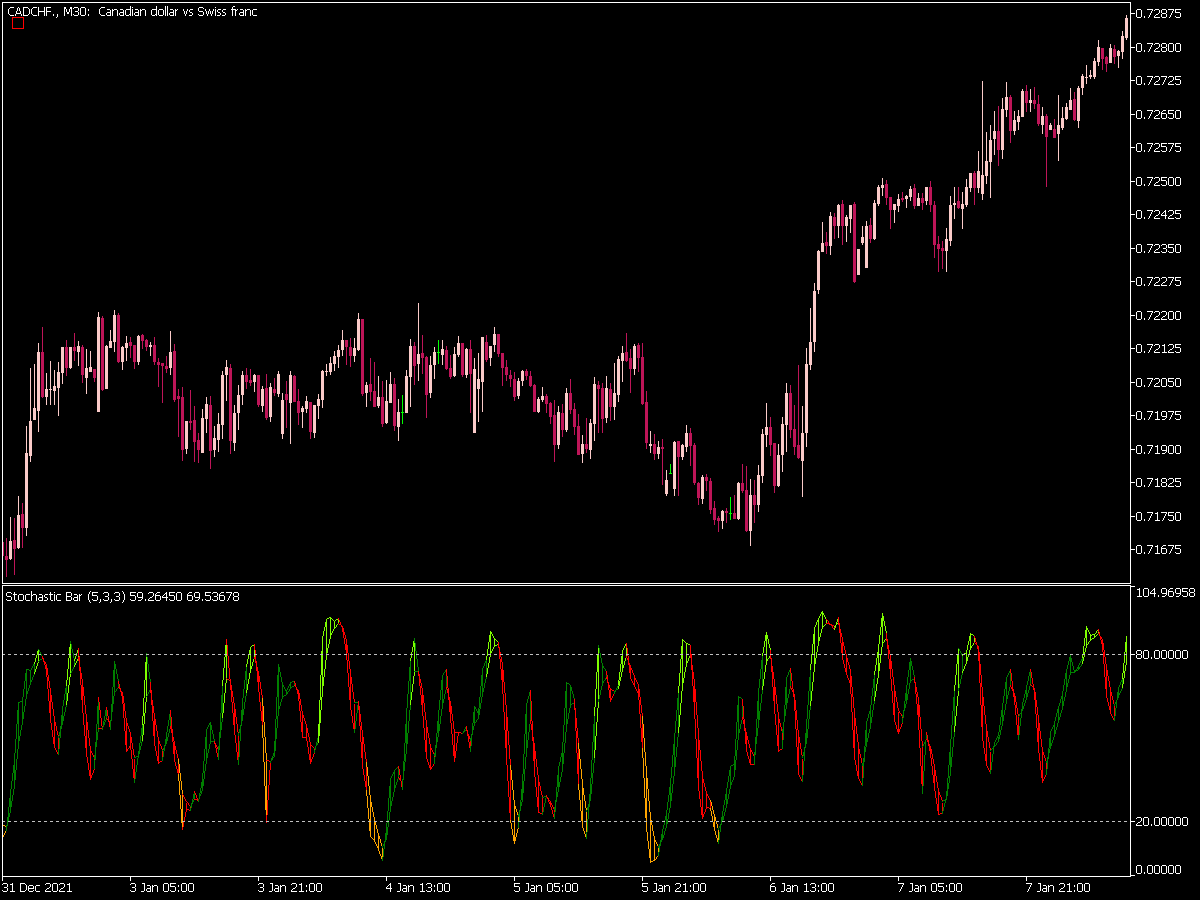Viewport: 1200px width, 900px height.
Task: Click indicator scale value 104.96958
Action: (1168, 593)
